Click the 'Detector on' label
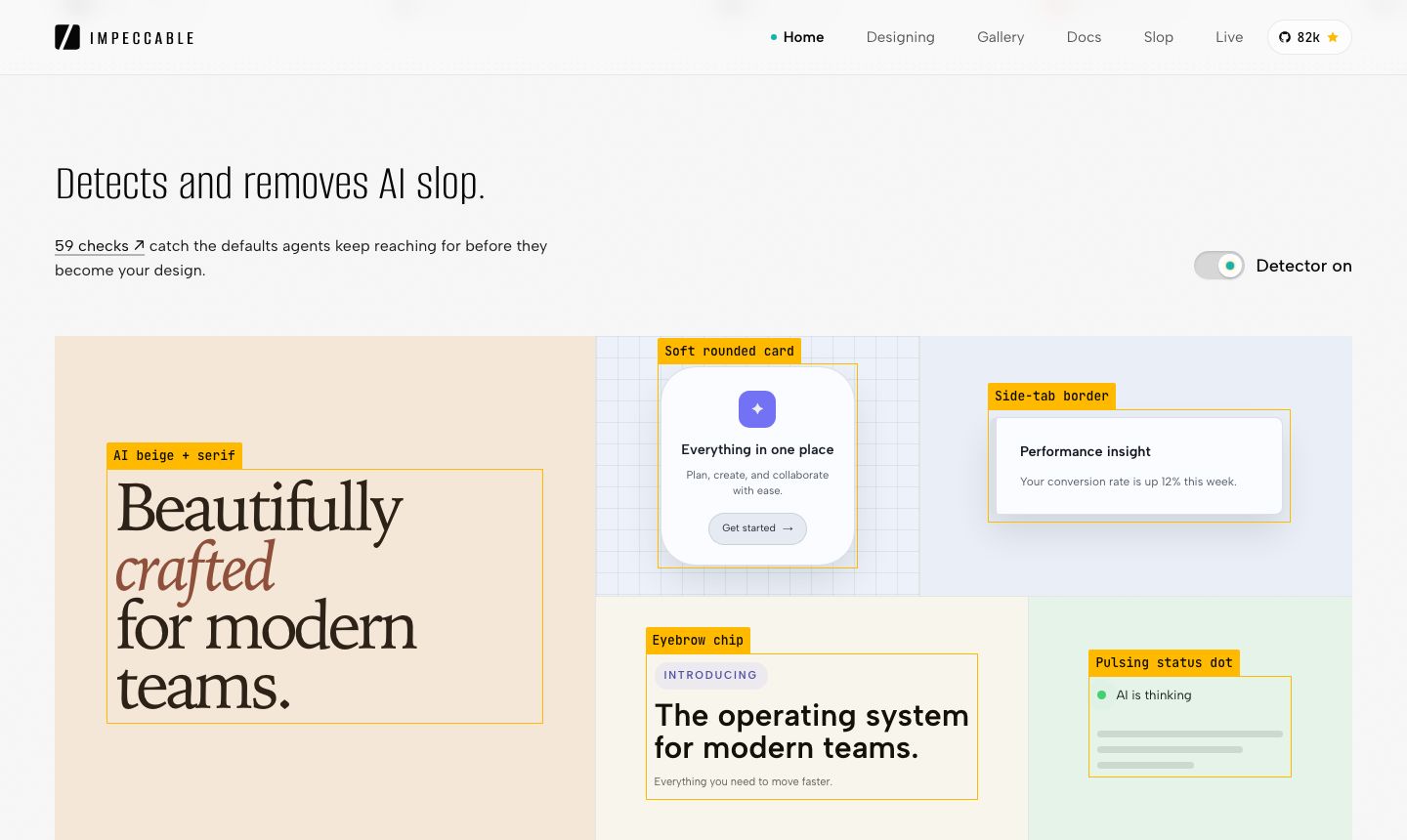The height and width of the screenshot is (840, 1407). pos(1303,266)
